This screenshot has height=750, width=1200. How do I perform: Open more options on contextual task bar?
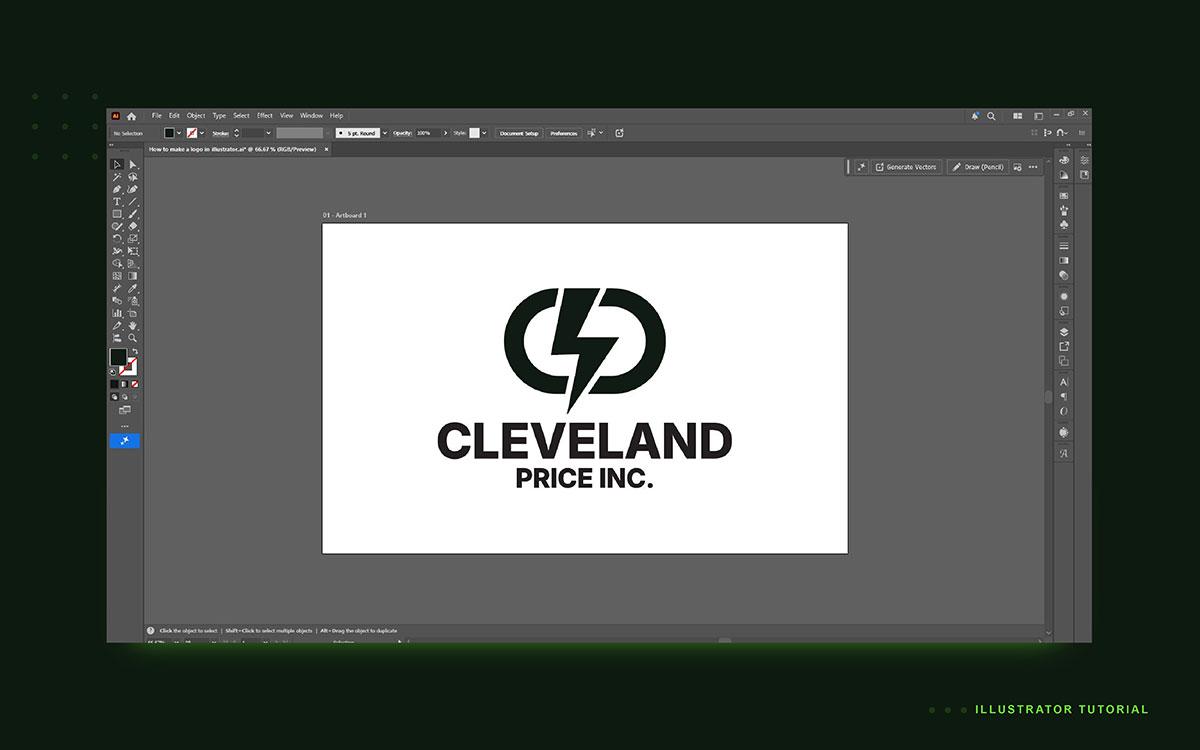[1033, 167]
